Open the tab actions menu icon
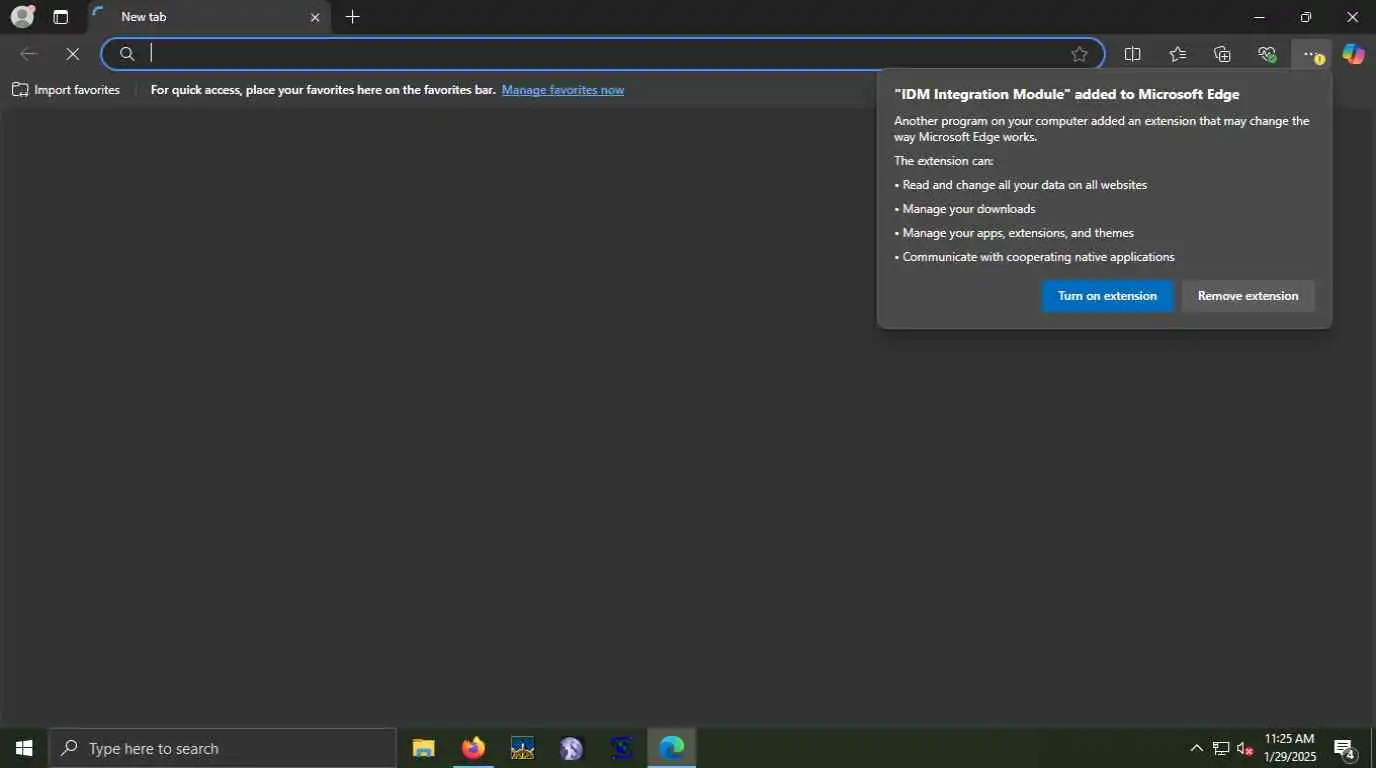The height and width of the screenshot is (768, 1376). pyautogui.click(x=61, y=17)
